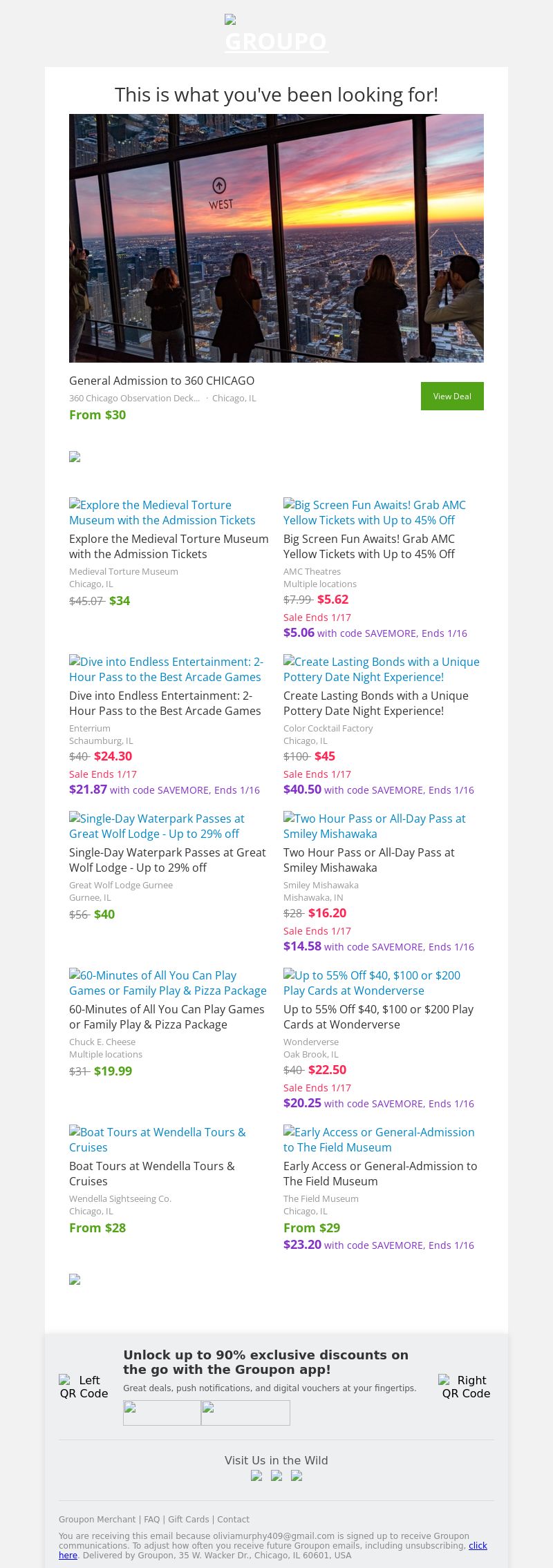The image size is (553, 1568).
Task: Open the last social icon under Visit Us
Action: pyautogui.click(x=297, y=1475)
